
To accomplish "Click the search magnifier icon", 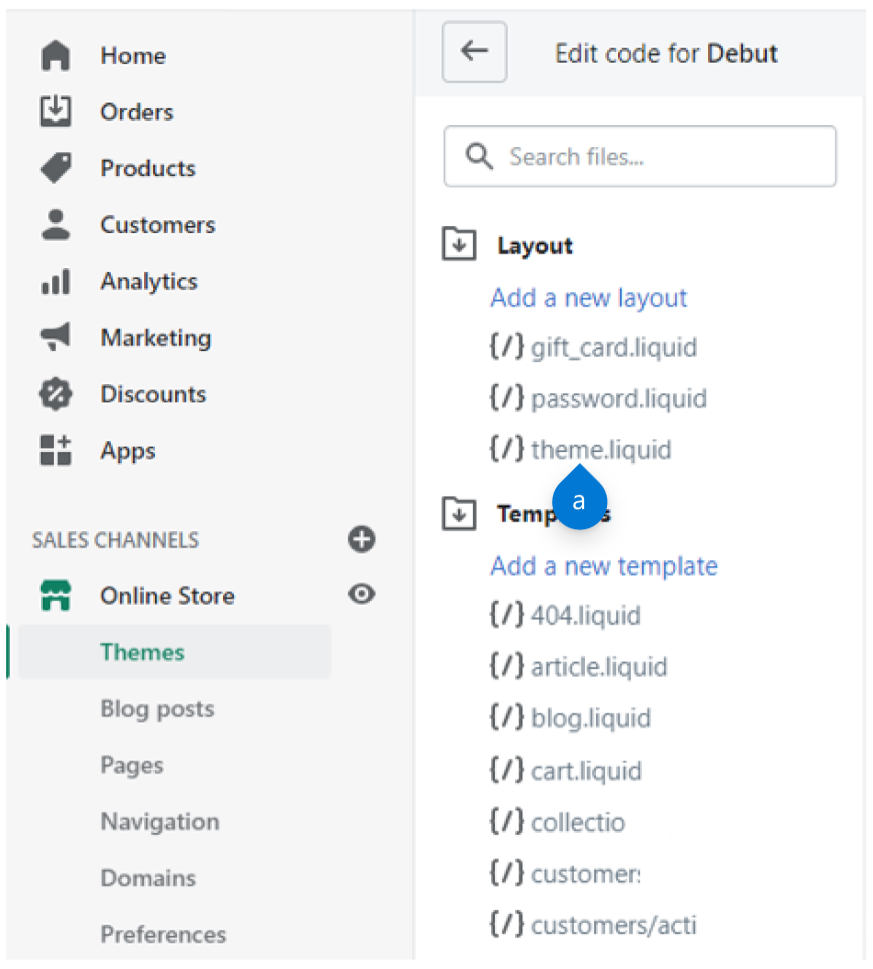I will (x=479, y=156).
